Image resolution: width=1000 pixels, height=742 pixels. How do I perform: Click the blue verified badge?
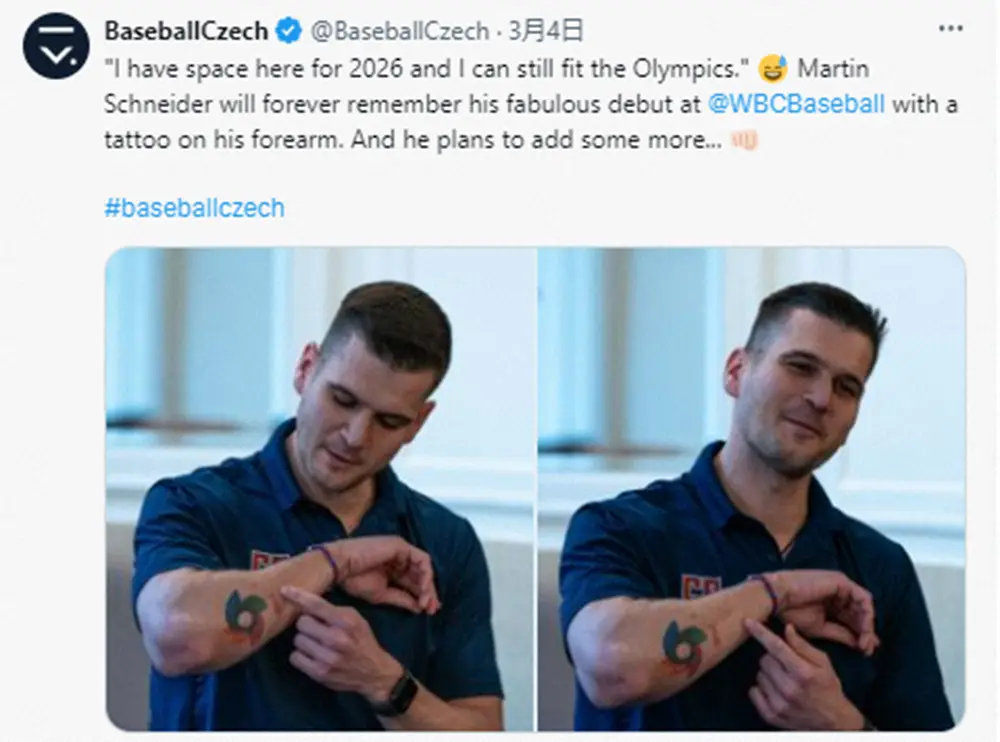[288, 31]
